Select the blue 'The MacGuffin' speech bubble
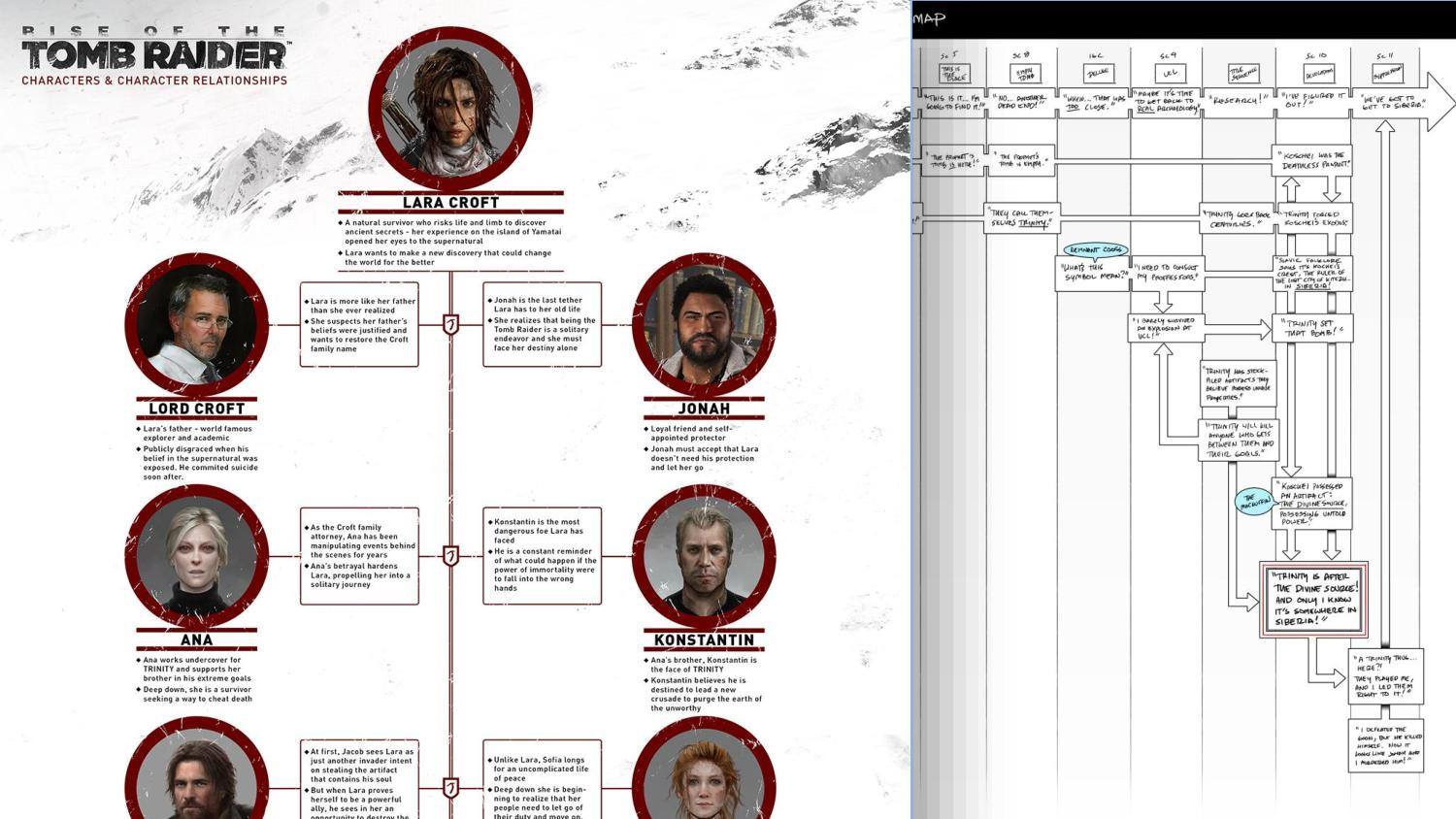This screenshot has width=1456, height=819. tap(1255, 502)
